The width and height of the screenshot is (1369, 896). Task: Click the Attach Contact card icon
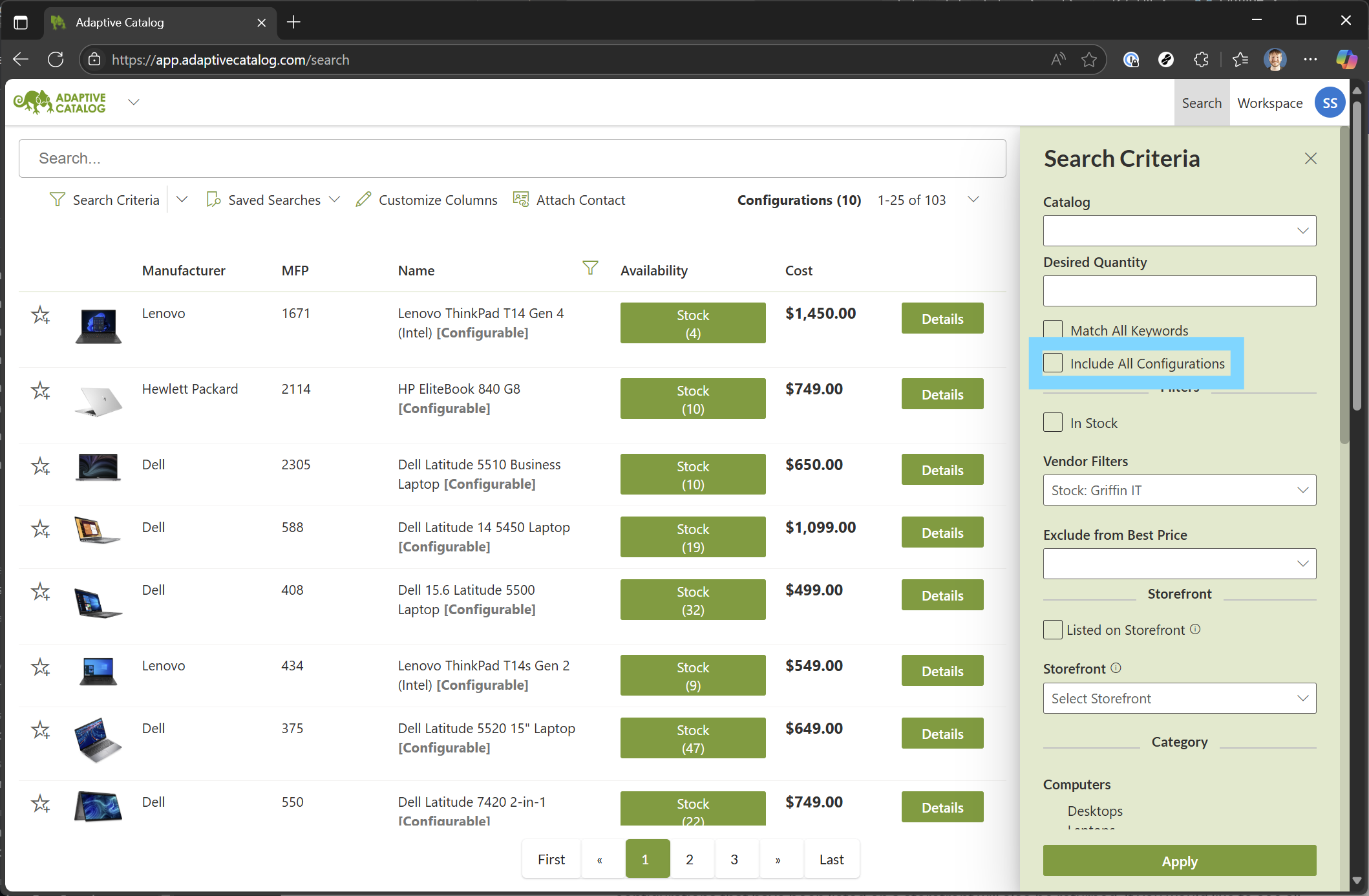[521, 199]
